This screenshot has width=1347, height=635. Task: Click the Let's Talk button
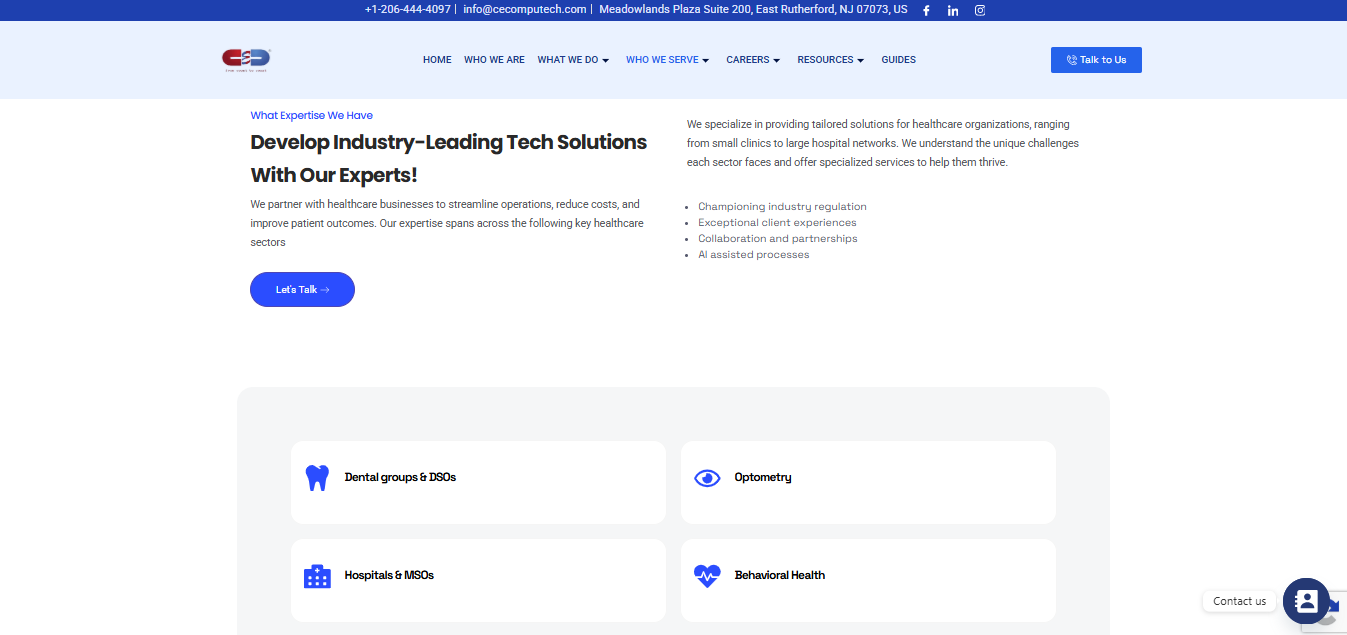(302, 289)
